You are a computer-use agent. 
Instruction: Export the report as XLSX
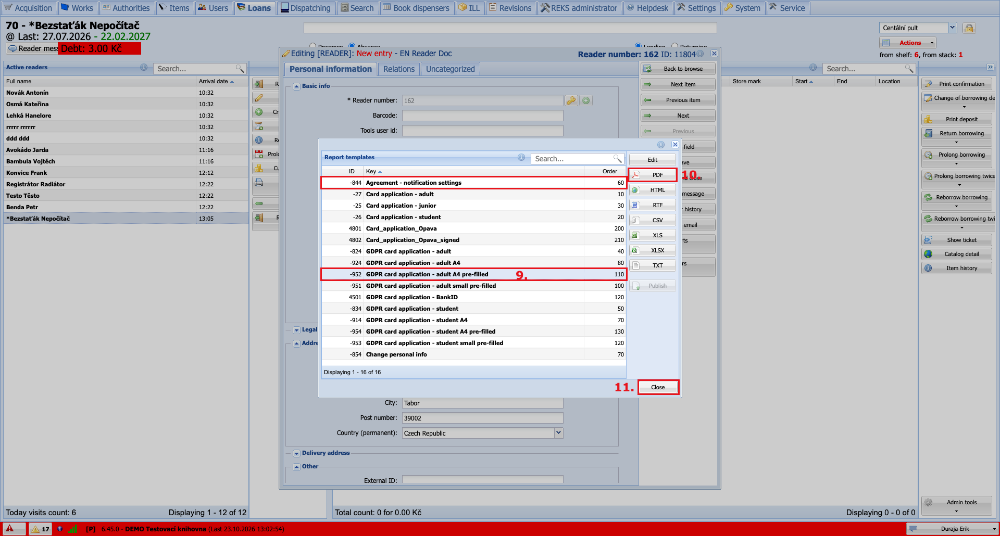click(x=653, y=250)
